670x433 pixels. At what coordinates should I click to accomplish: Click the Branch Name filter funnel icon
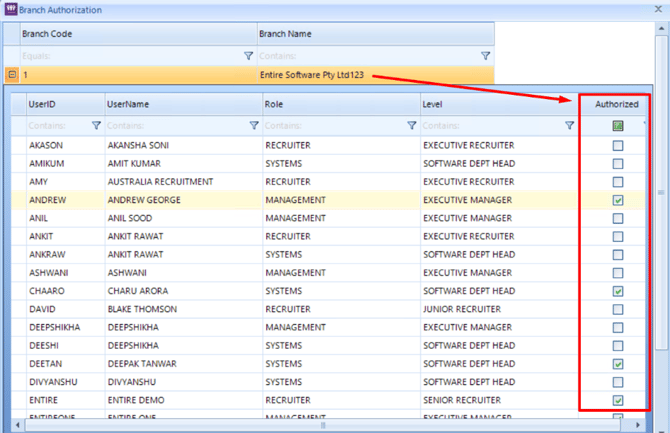click(485, 56)
